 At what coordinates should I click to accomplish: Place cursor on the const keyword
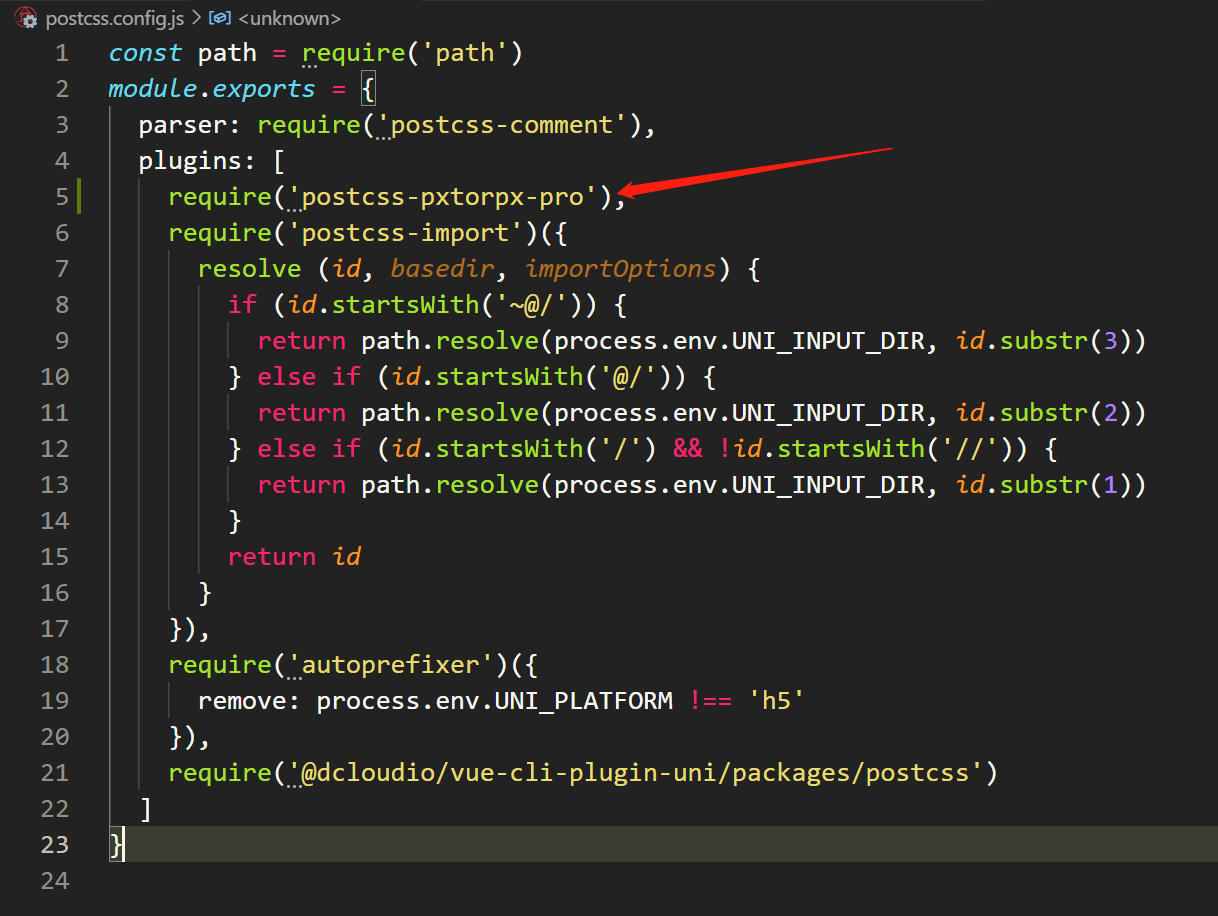145,52
